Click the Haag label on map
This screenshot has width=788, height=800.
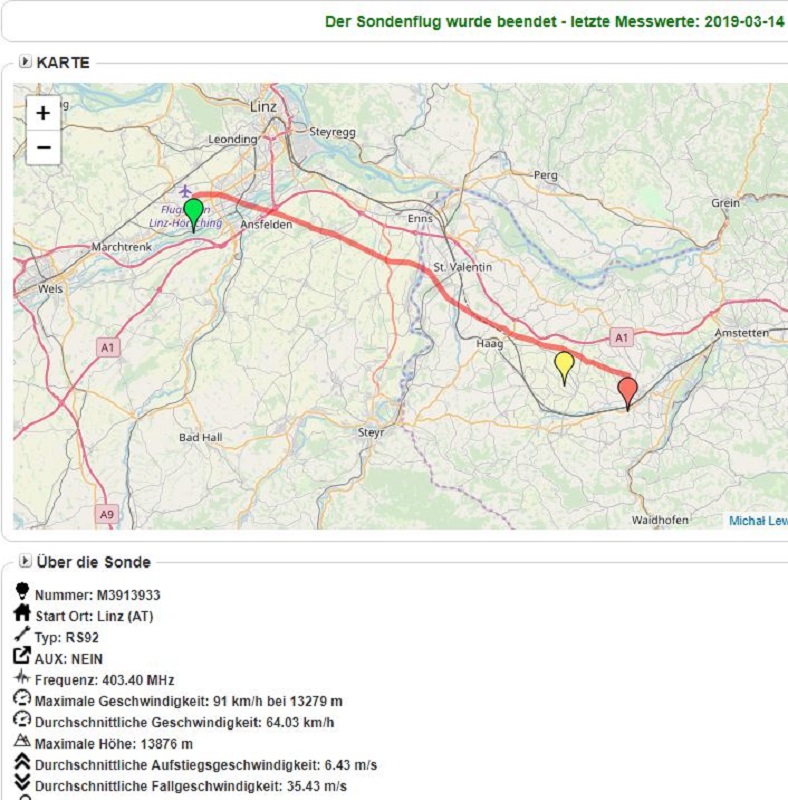point(490,344)
